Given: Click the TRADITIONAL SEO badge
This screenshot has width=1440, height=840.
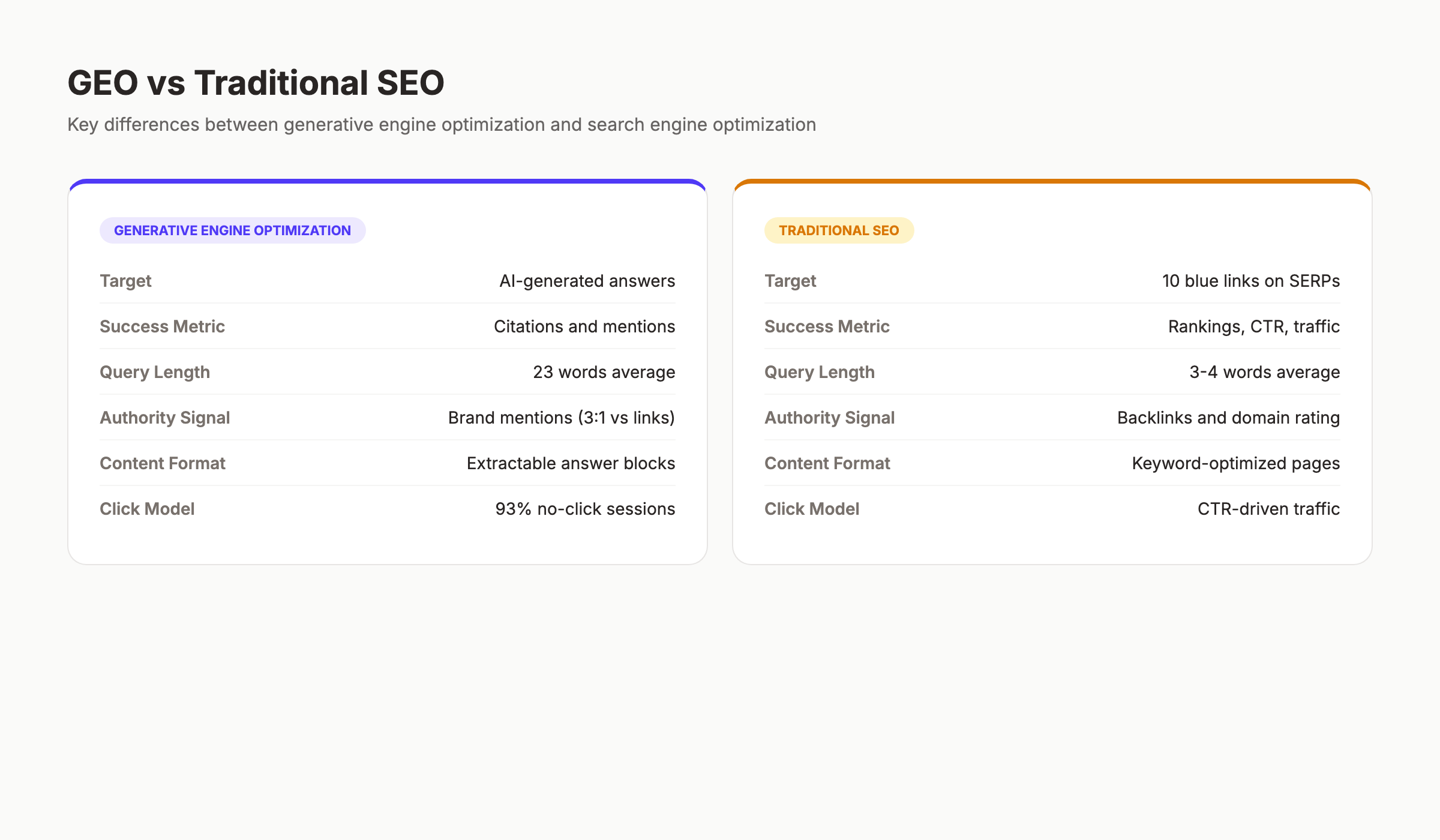Looking at the screenshot, I should pyautogui.click(x=838, y=230).
